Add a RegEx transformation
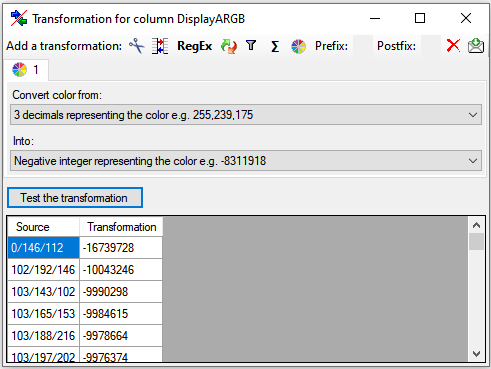The image size is (491, 369). (x=194, y=46)
